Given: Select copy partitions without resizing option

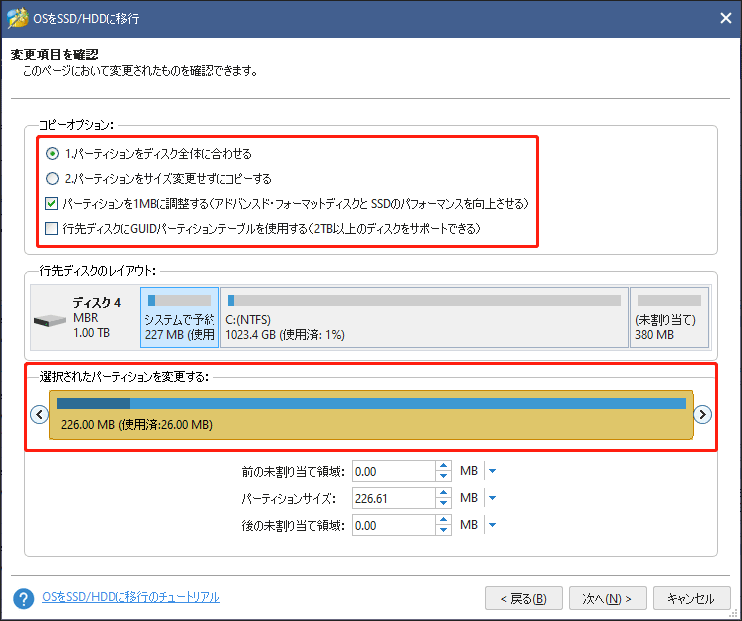Looking at the screenshot, I should (x=53, y=179).
